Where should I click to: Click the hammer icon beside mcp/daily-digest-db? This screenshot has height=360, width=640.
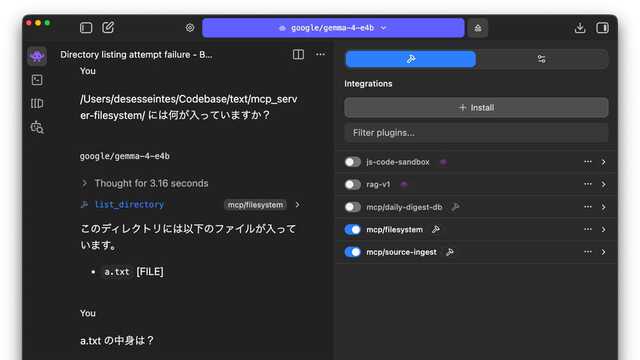[x=455, y=207]
